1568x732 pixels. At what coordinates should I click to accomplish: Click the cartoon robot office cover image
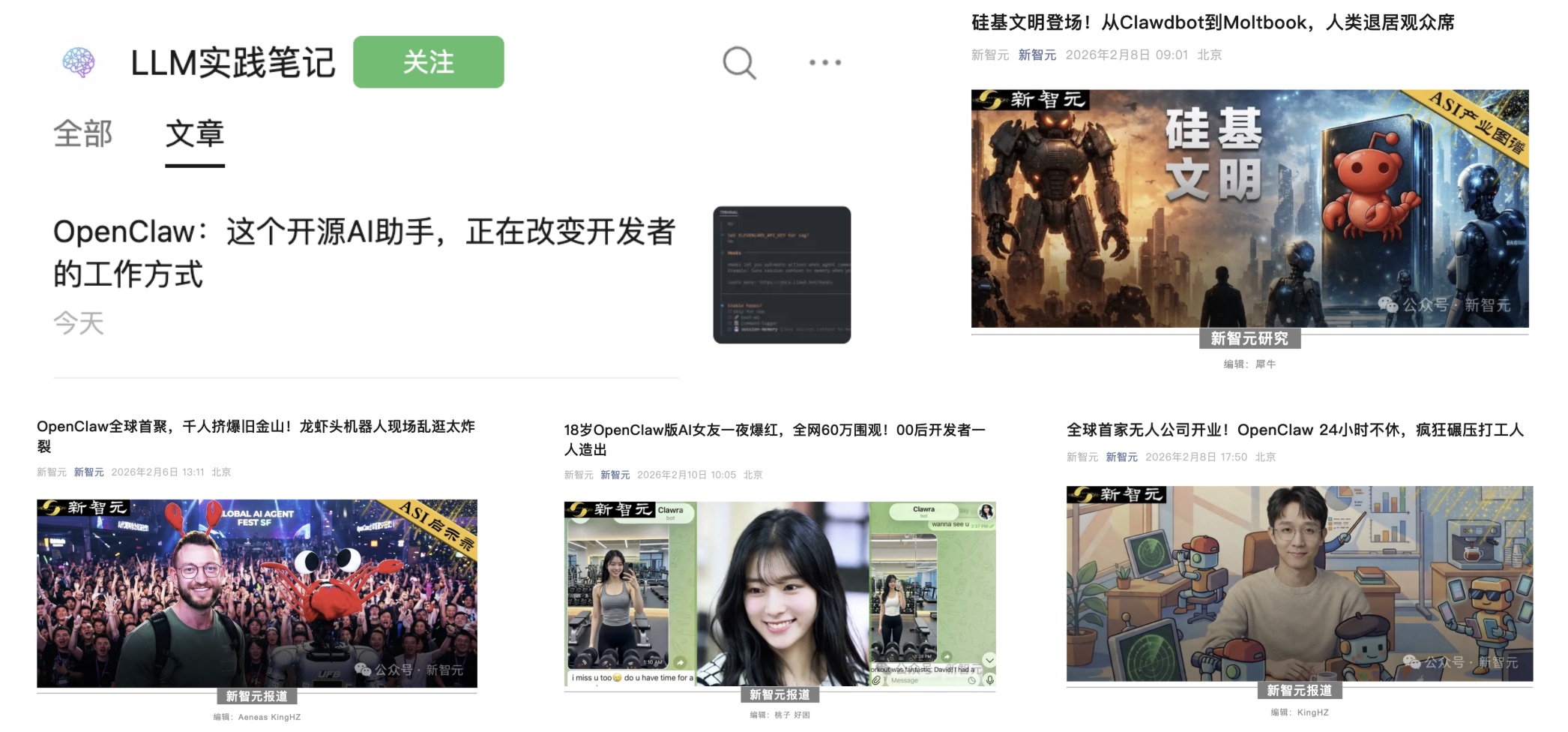[x=1299, y=583]
